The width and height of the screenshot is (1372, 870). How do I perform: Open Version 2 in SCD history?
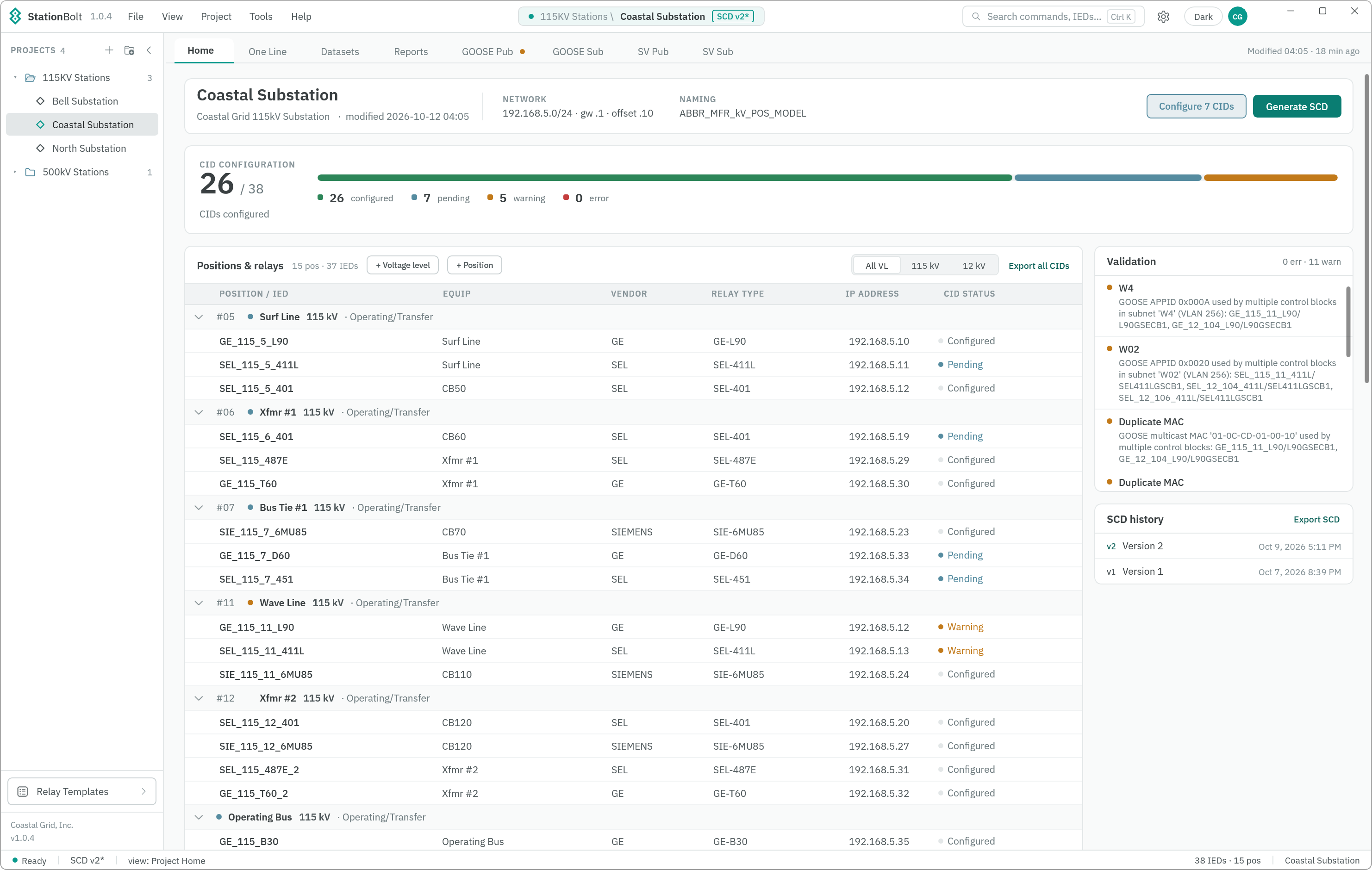1223,547
